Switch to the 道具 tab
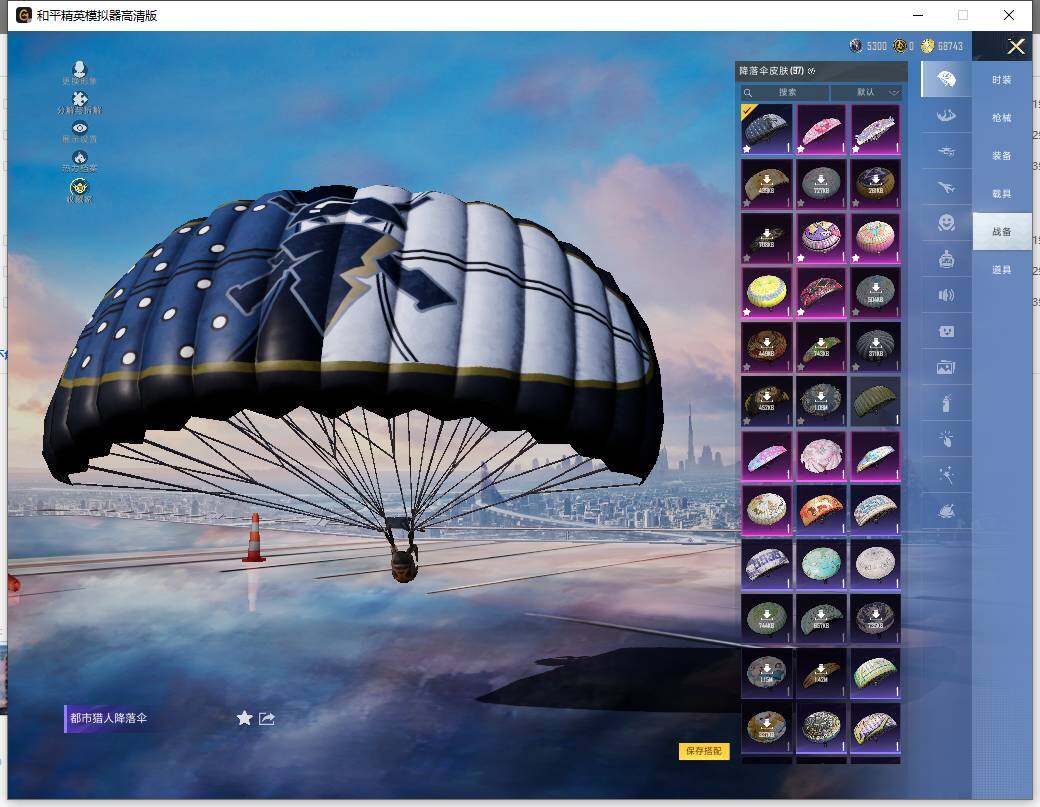This screenshot has height=807, width=1040. pyautogui.click(x=1002, y=270)
